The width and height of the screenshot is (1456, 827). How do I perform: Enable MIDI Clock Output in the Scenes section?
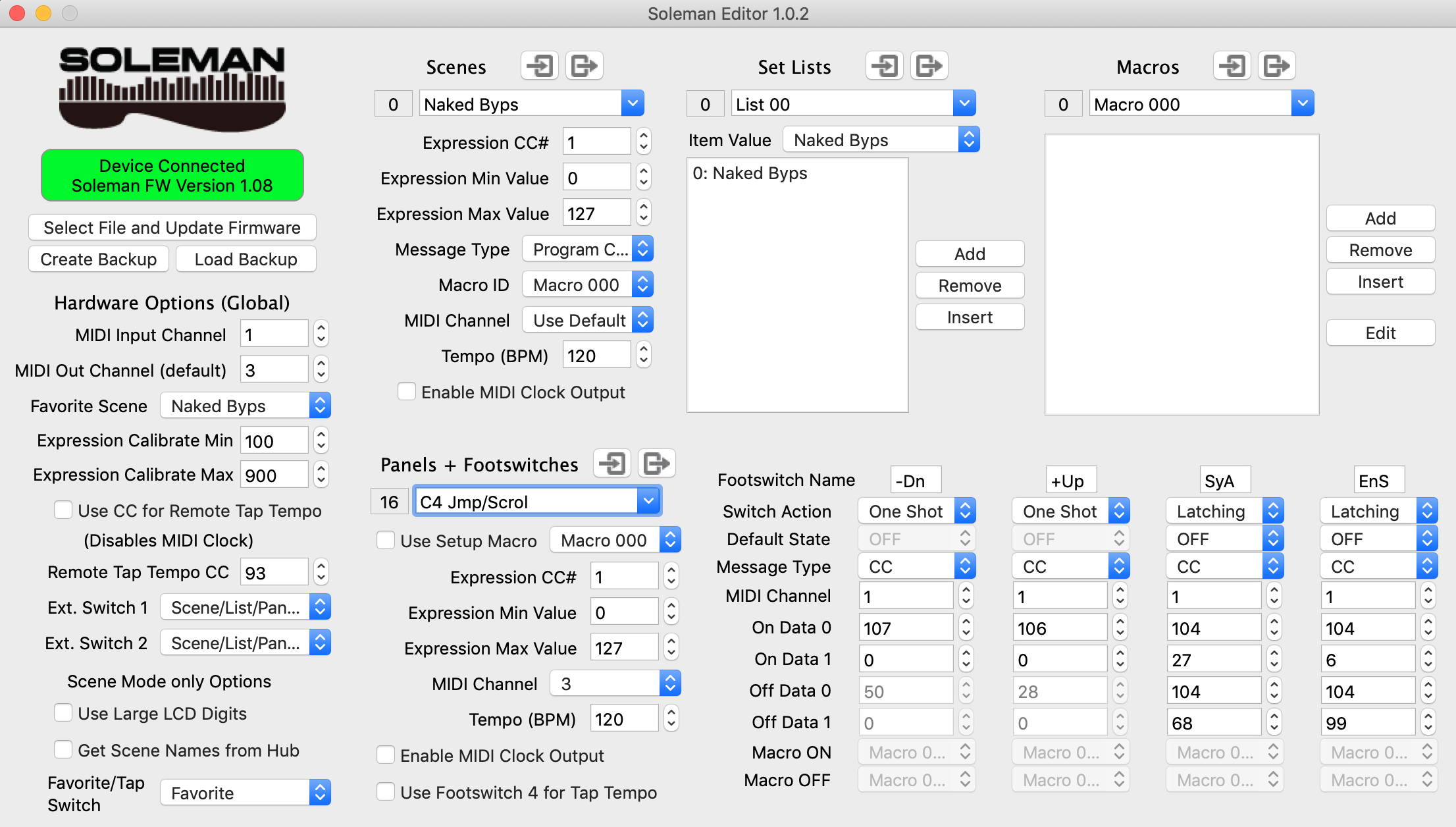pyautogui.click(x=407, y=392)
